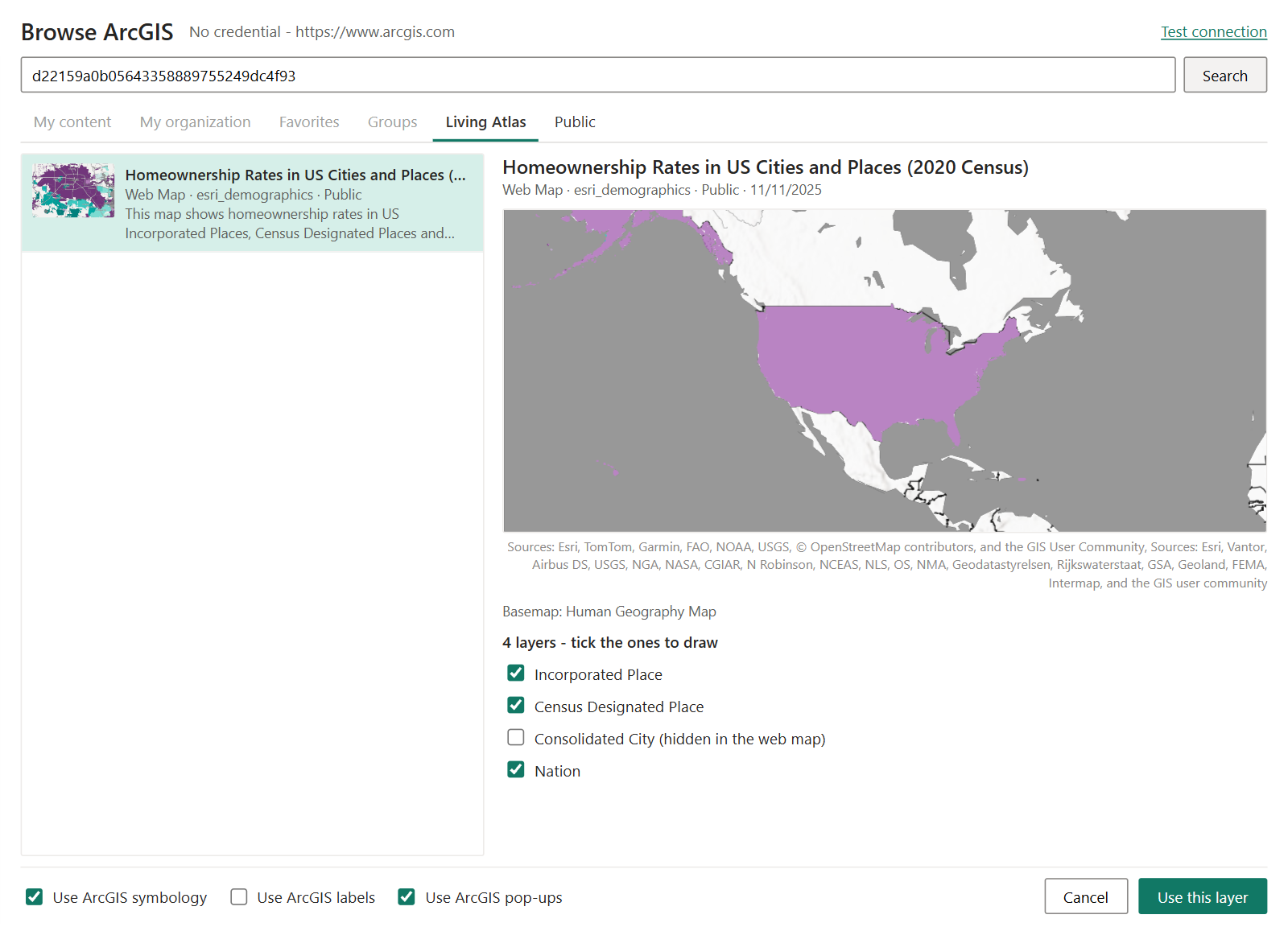Click the 'Basemap: Human Geography Map' text
The height and width of the screenshot is (927, 1288).
[609, 612]
